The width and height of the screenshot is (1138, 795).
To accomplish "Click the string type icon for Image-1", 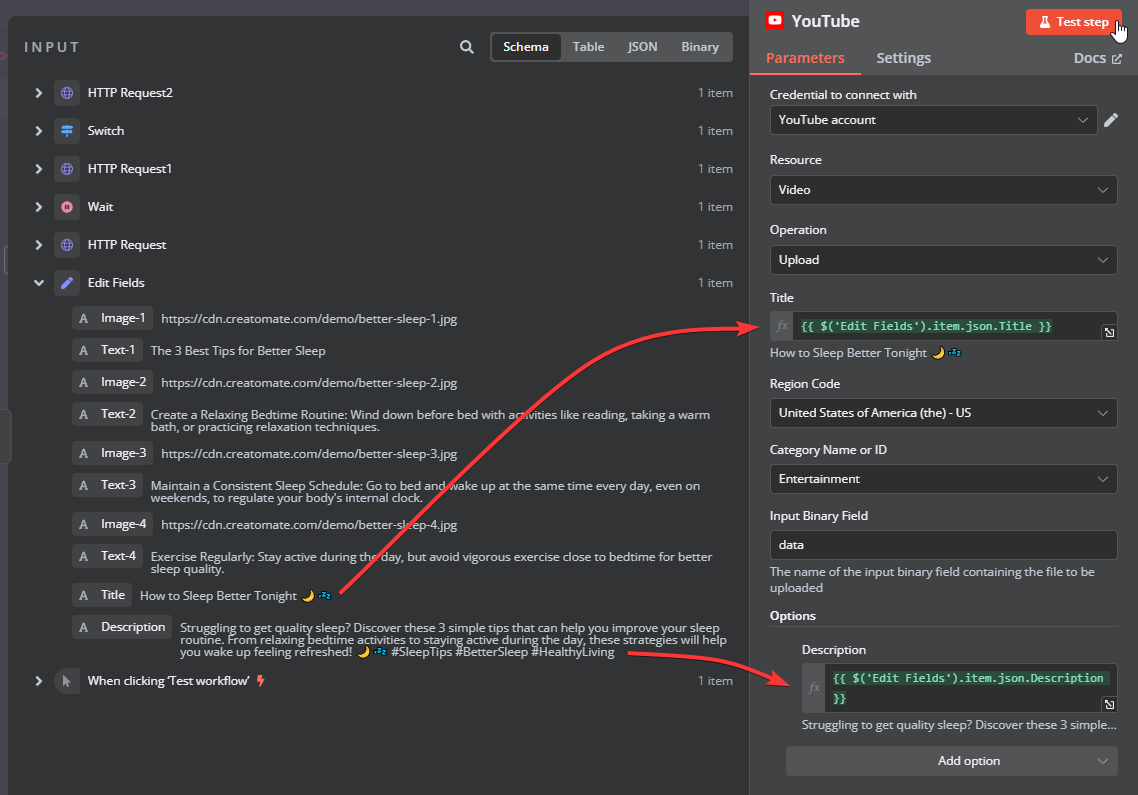I will pos(83,318).
